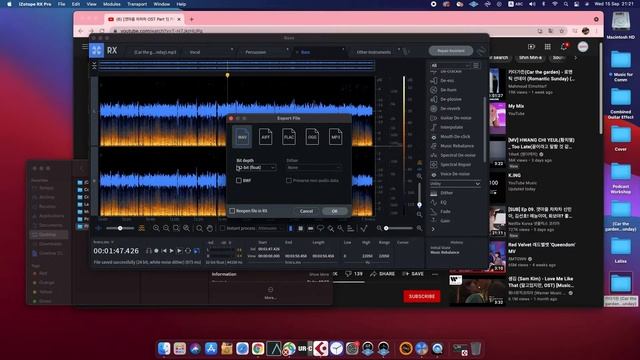Open Podcast Workshop folder on desktop
The height and width of the screenshot is (360, 640).
(620, 178)
